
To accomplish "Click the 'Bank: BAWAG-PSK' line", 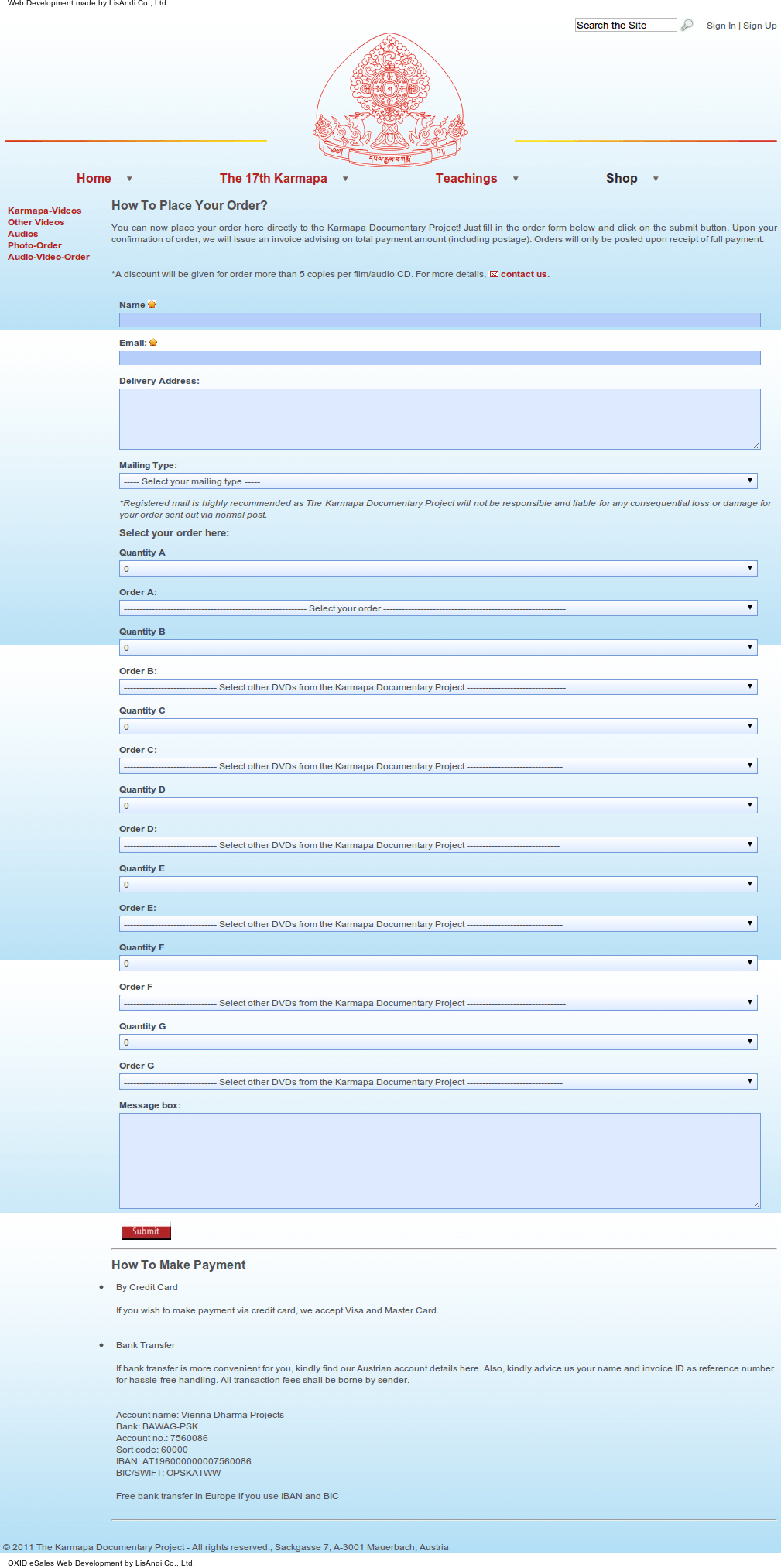I will click(157, 1426).
